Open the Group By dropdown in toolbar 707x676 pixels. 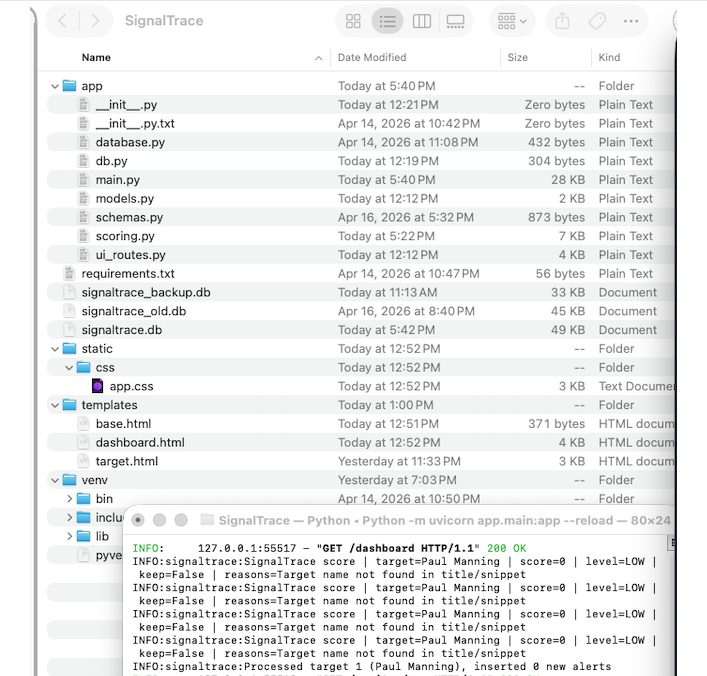(x=512, y=21)
